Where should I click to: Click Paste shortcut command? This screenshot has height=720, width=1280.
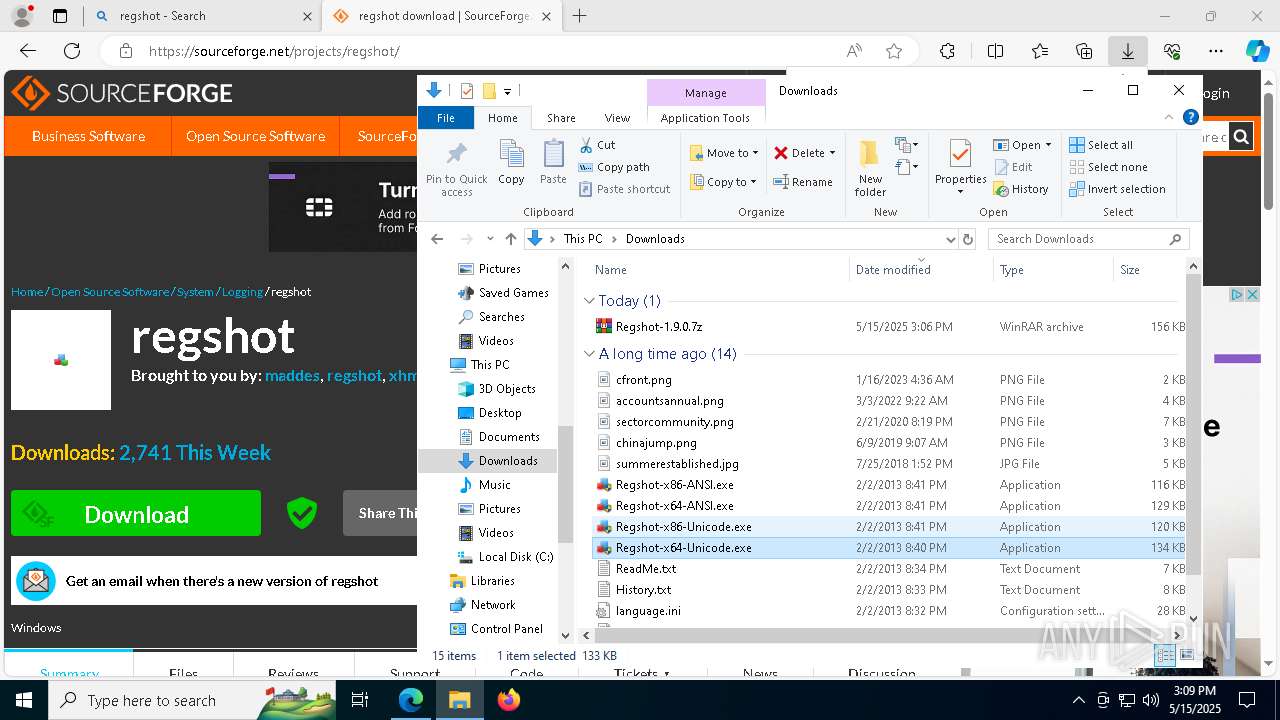point(624,189)
